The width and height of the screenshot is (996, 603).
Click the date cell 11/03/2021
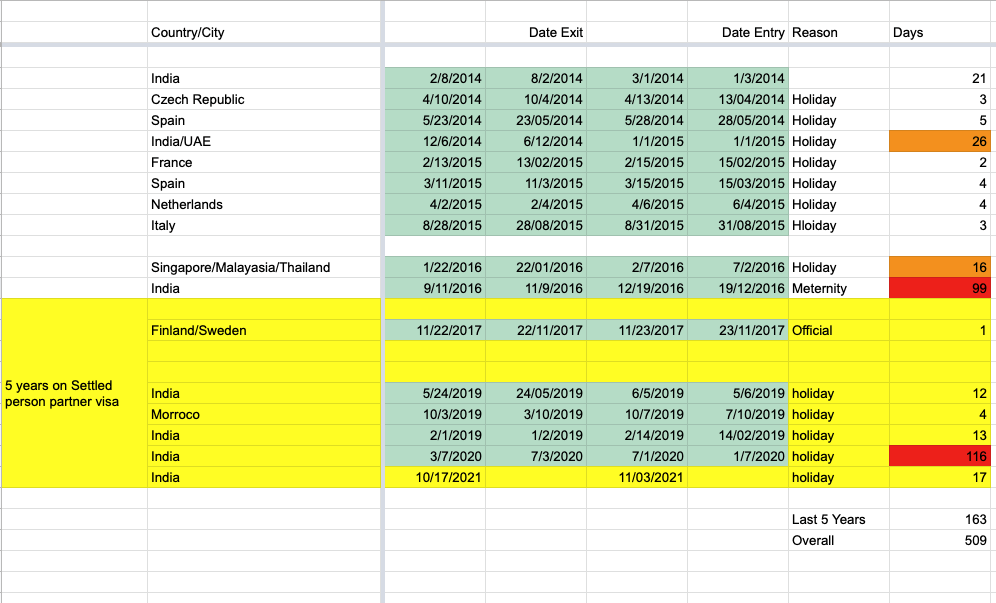coord(637,477)
